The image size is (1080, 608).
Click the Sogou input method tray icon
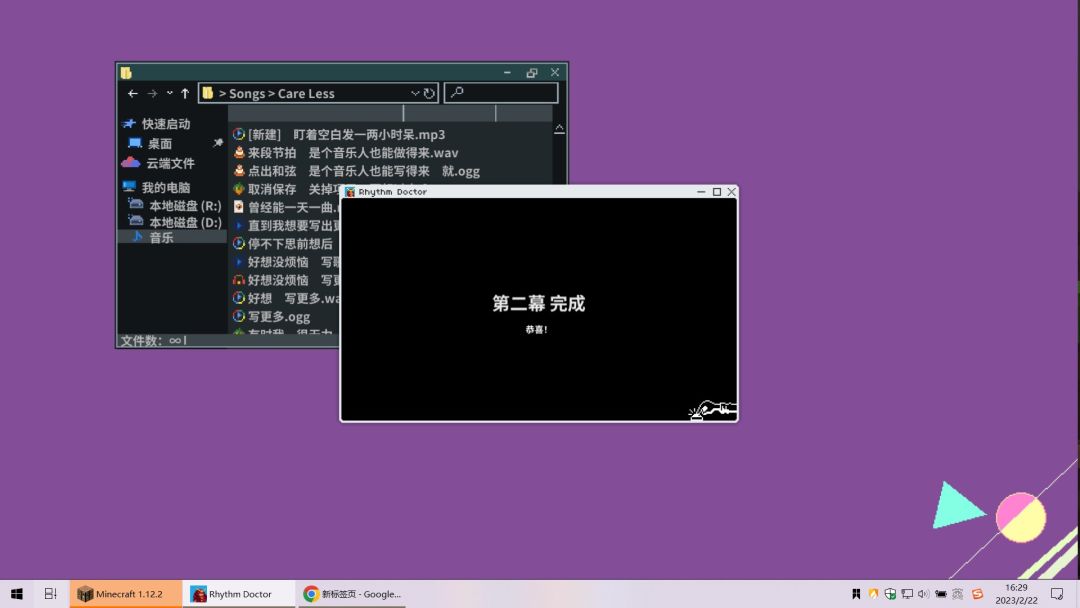(977, 594)
